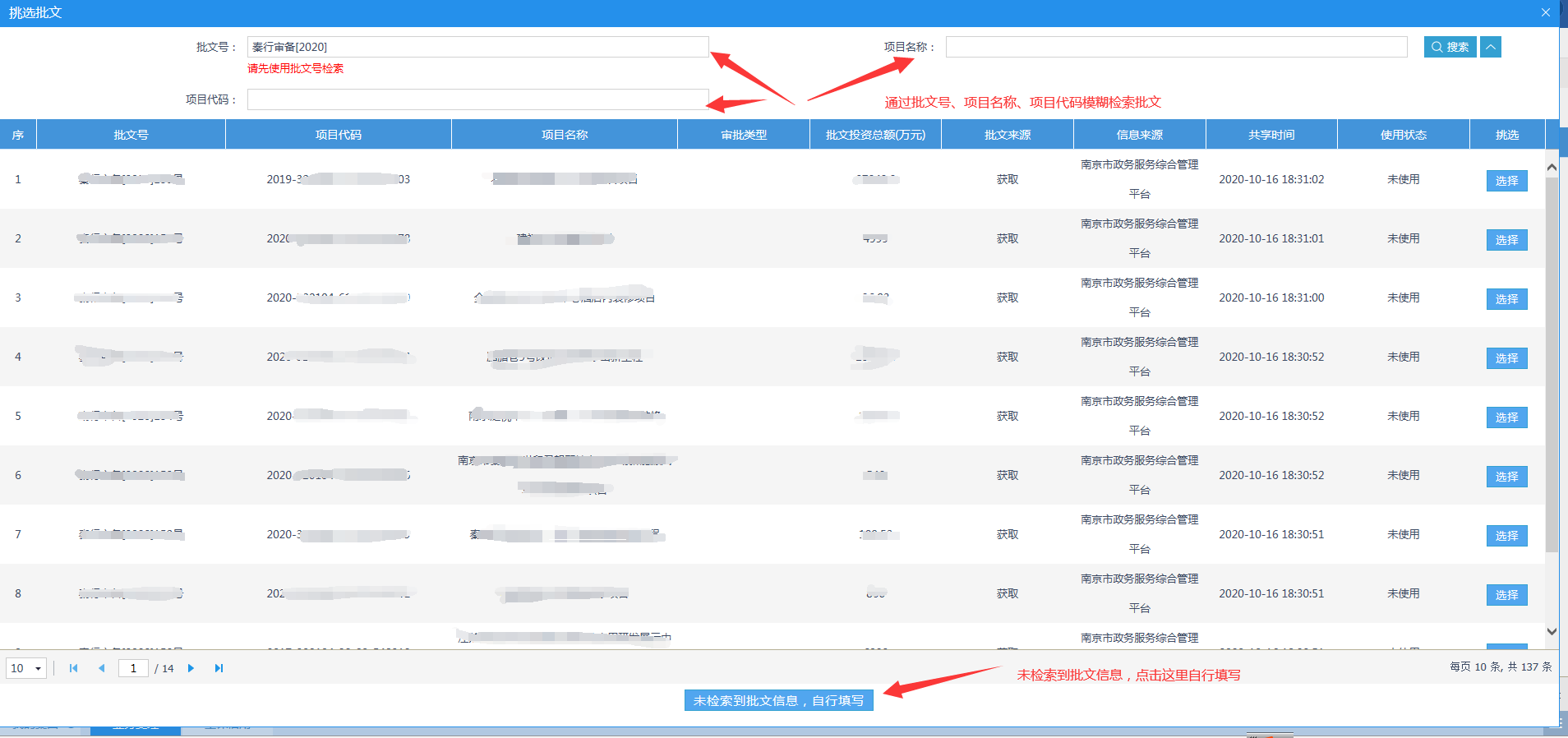The width and height of the screenshot is (1568, 738).
Task: Focus the 项目名称 input field
Action: pyautogui.click(x=1176, y=47)
